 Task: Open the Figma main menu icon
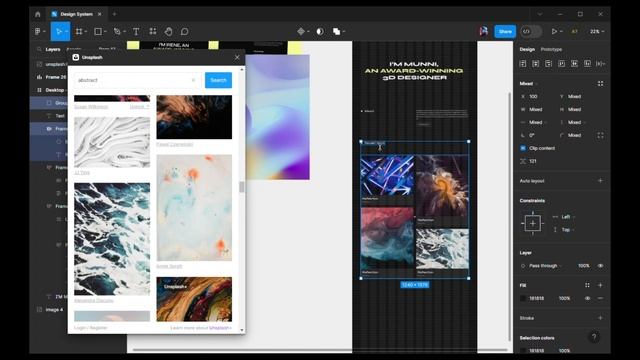(38, 31)
